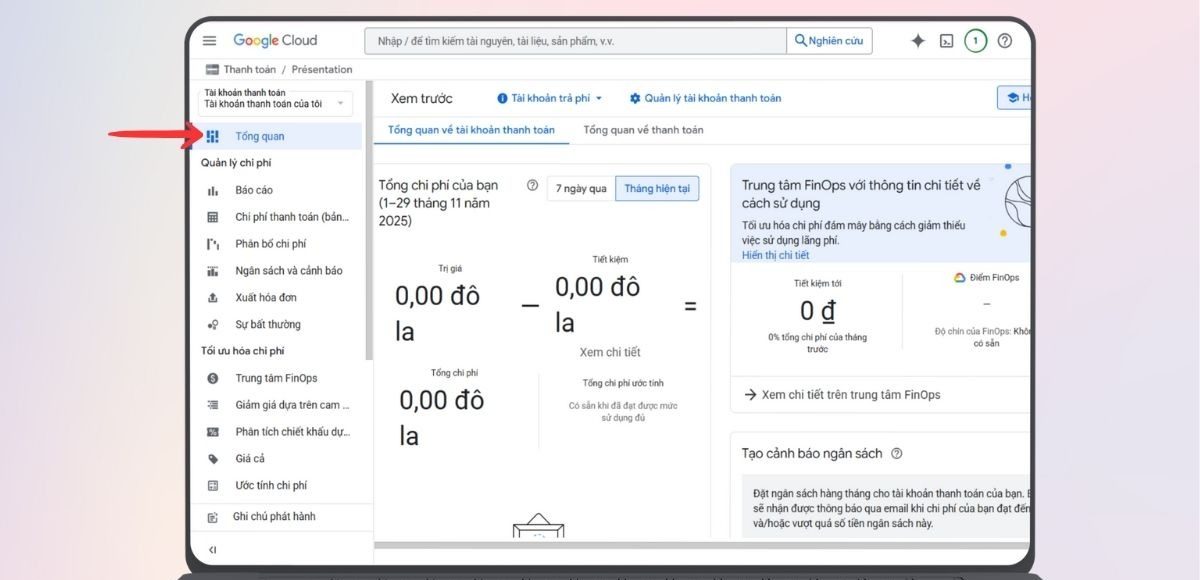The height and width of the screenshot is (580, 1200).
Task: Click the green notifications badge
Action: [976, 41]
